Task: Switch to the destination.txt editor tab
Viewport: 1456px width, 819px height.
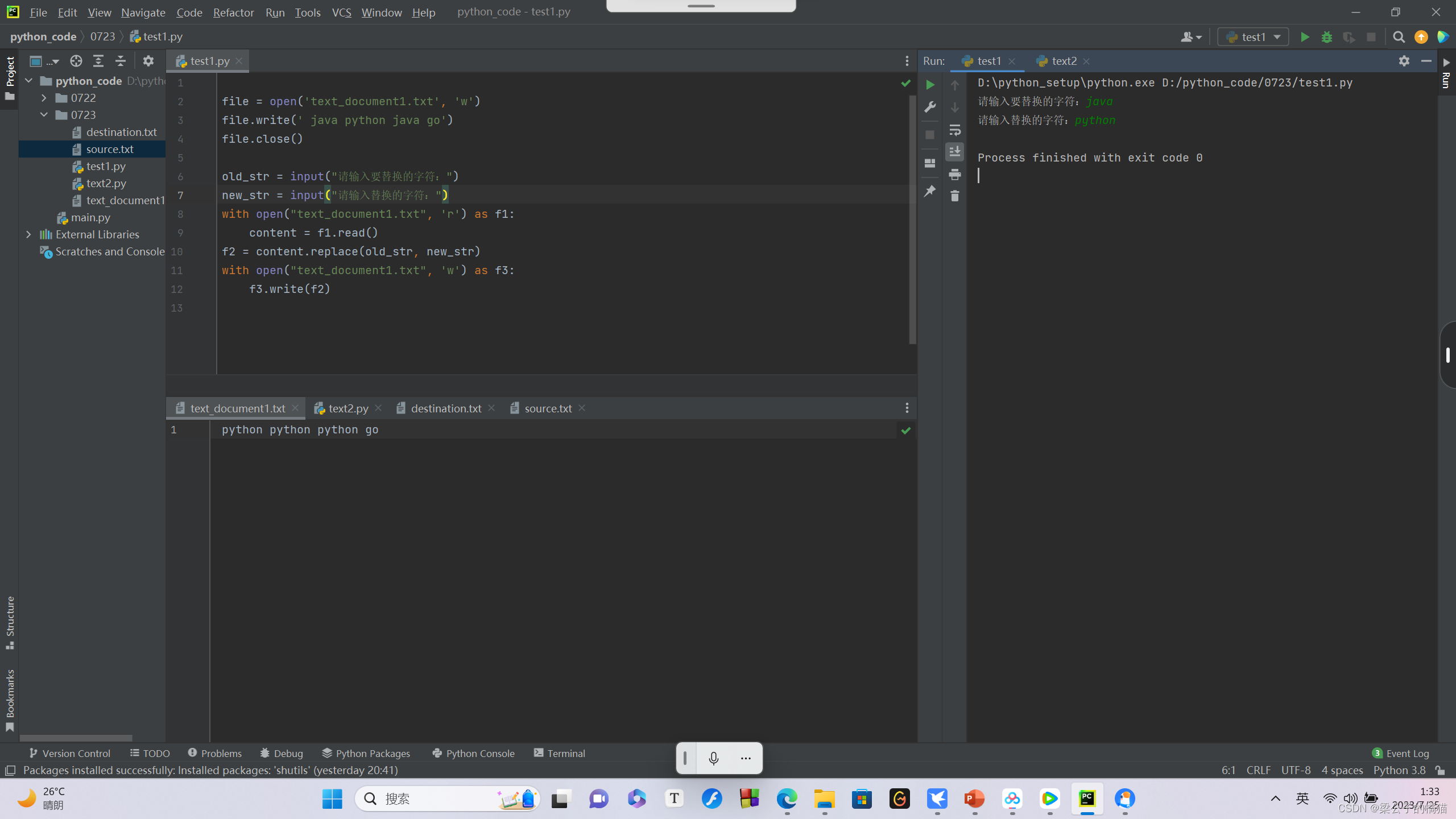Action: click(x=446, y=408)
